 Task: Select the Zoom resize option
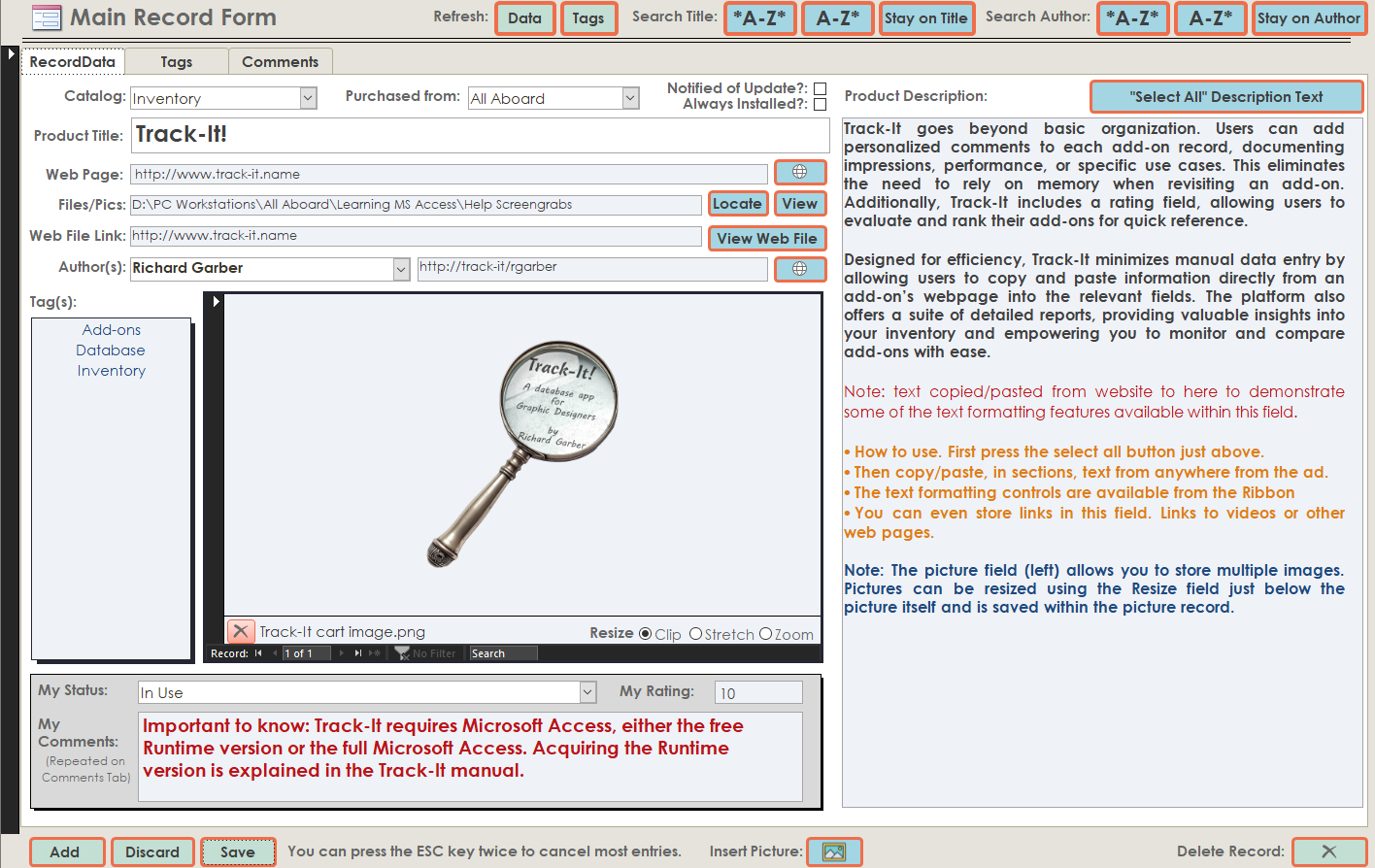[x=765, y=634]
